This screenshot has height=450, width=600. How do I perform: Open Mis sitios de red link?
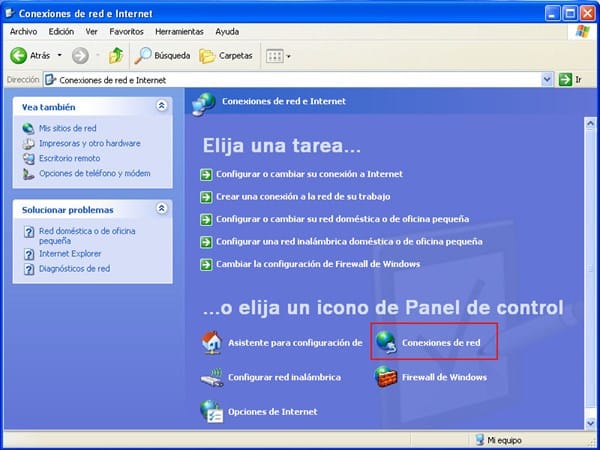point(67,128)
